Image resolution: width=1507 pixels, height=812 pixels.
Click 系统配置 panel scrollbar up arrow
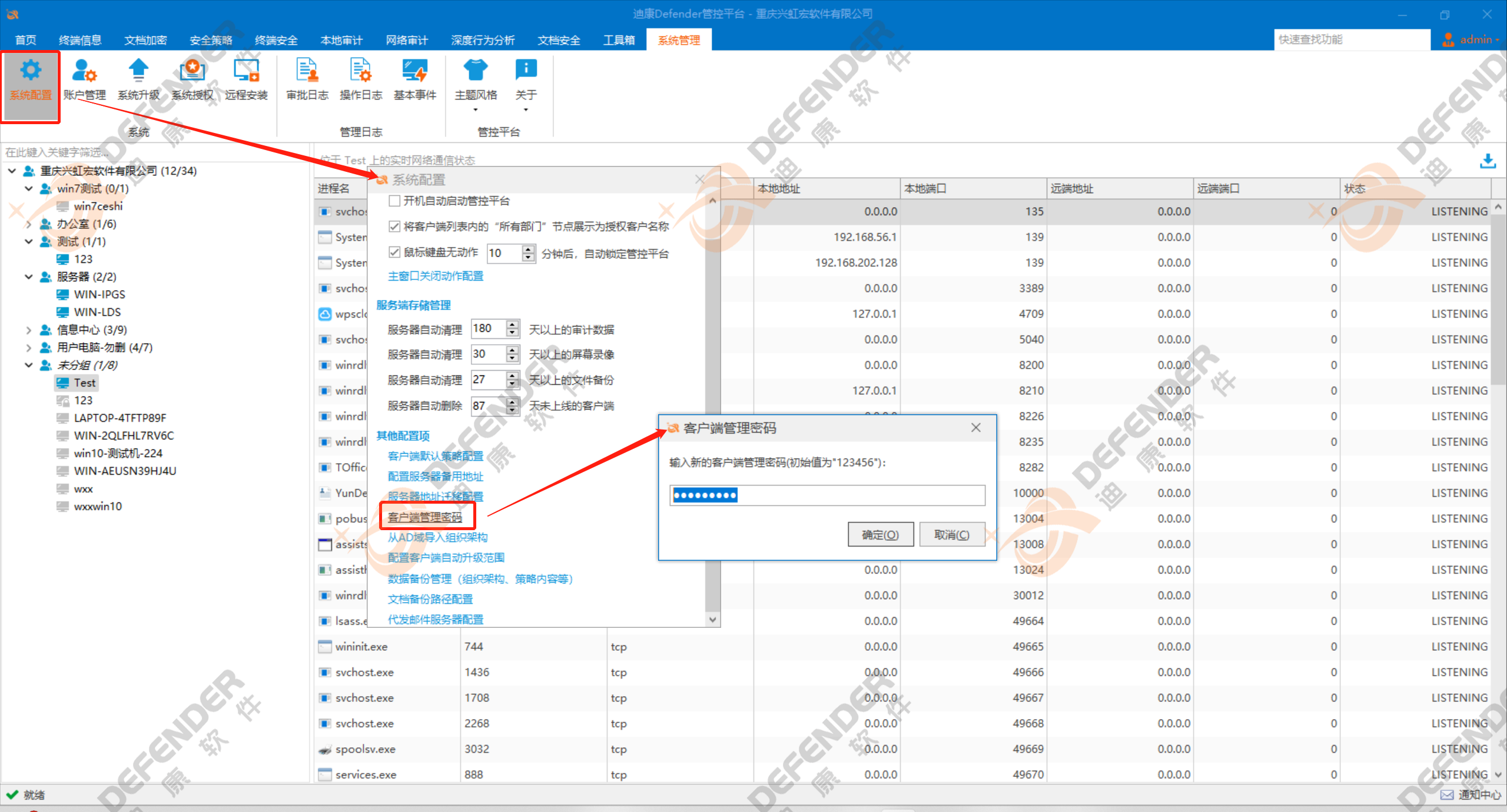(x=712, y=201)
